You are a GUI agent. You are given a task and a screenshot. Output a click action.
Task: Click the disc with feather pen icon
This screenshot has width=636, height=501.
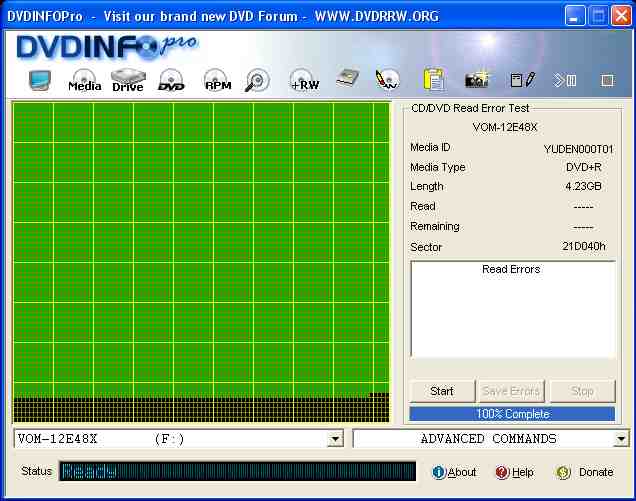(x=387, y=80)
